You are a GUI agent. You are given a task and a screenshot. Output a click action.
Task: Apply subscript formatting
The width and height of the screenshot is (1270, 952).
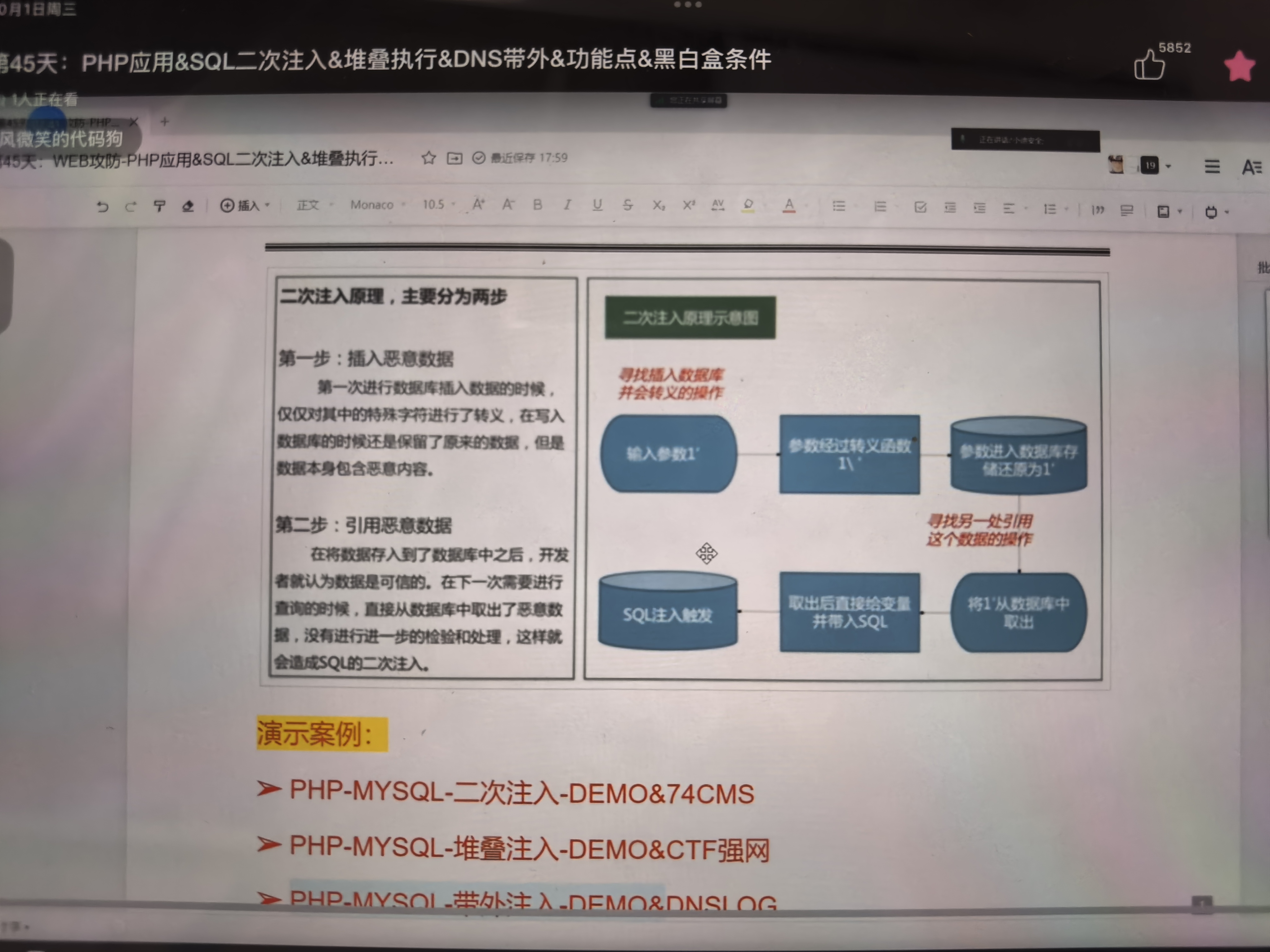[x=659, y=205]
